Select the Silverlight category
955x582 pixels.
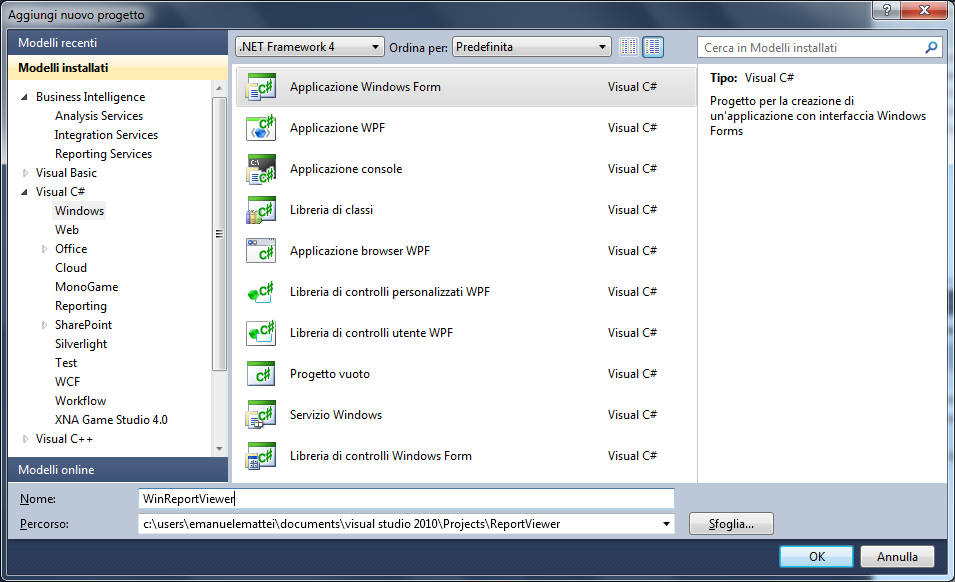click(x=80, y=344)
